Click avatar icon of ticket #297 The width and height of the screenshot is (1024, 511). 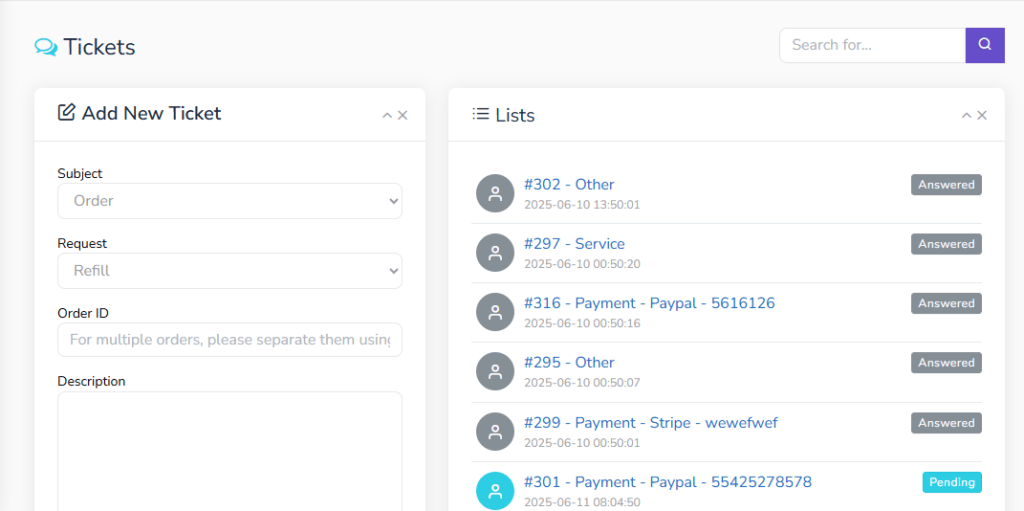coord(494,253)
